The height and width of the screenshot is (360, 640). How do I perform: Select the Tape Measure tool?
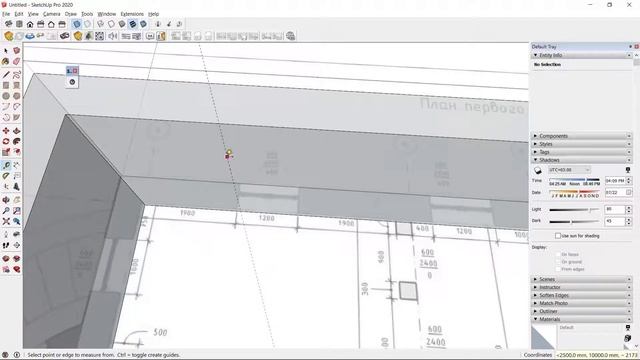[x=6, y=165]
